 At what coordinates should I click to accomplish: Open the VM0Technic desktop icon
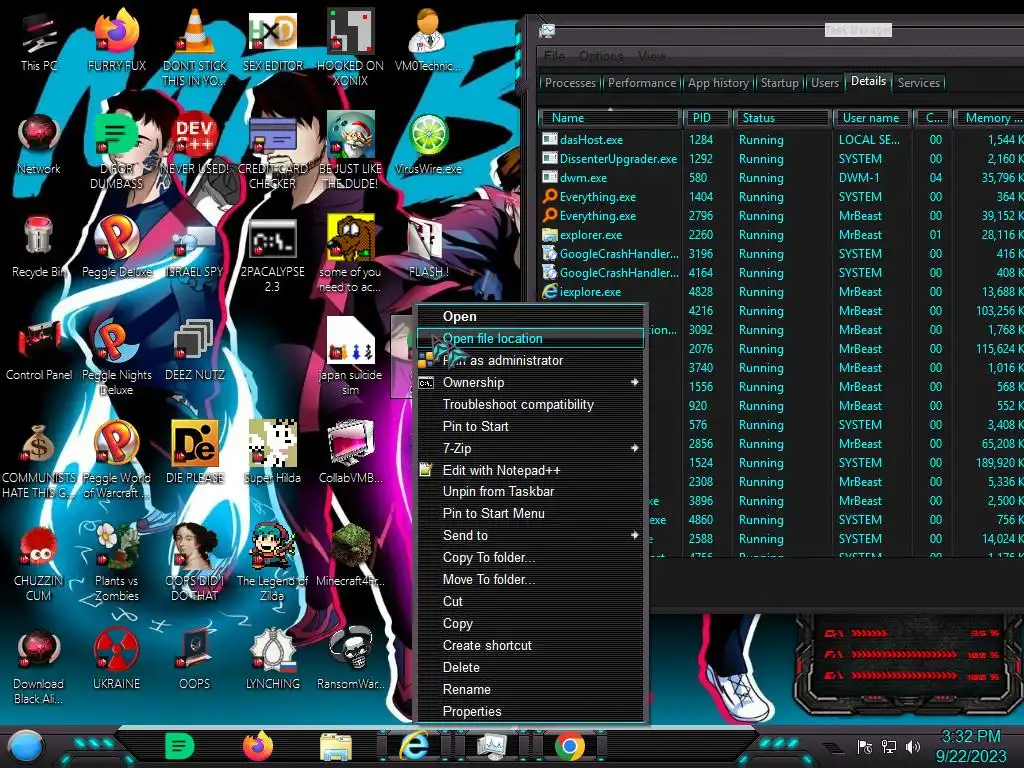tap(428, 40)
